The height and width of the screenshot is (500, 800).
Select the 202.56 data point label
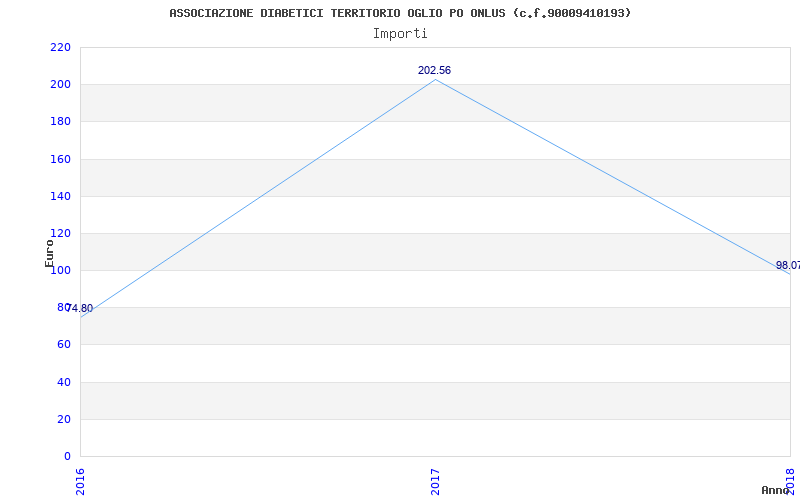(x=434, y=70)
